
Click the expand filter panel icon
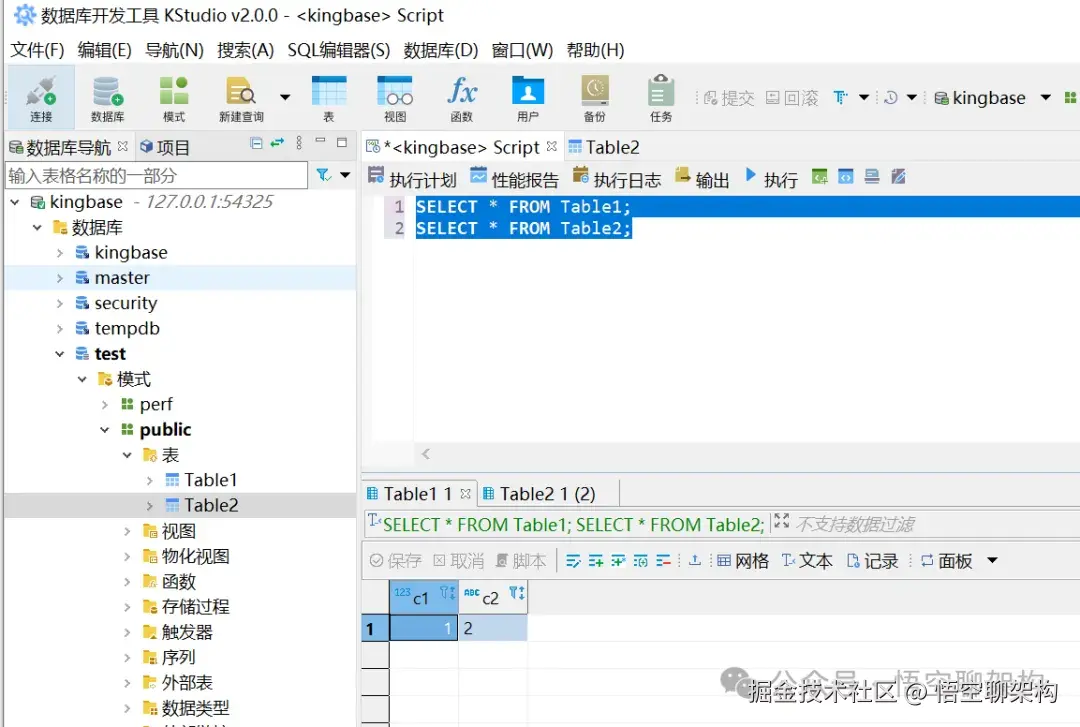click(781, 521)
